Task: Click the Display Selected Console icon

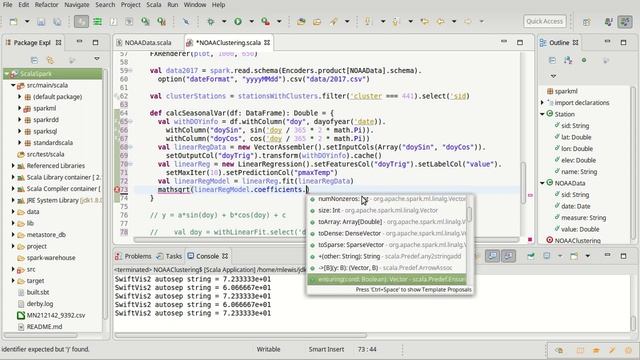Action: point(547,256)
